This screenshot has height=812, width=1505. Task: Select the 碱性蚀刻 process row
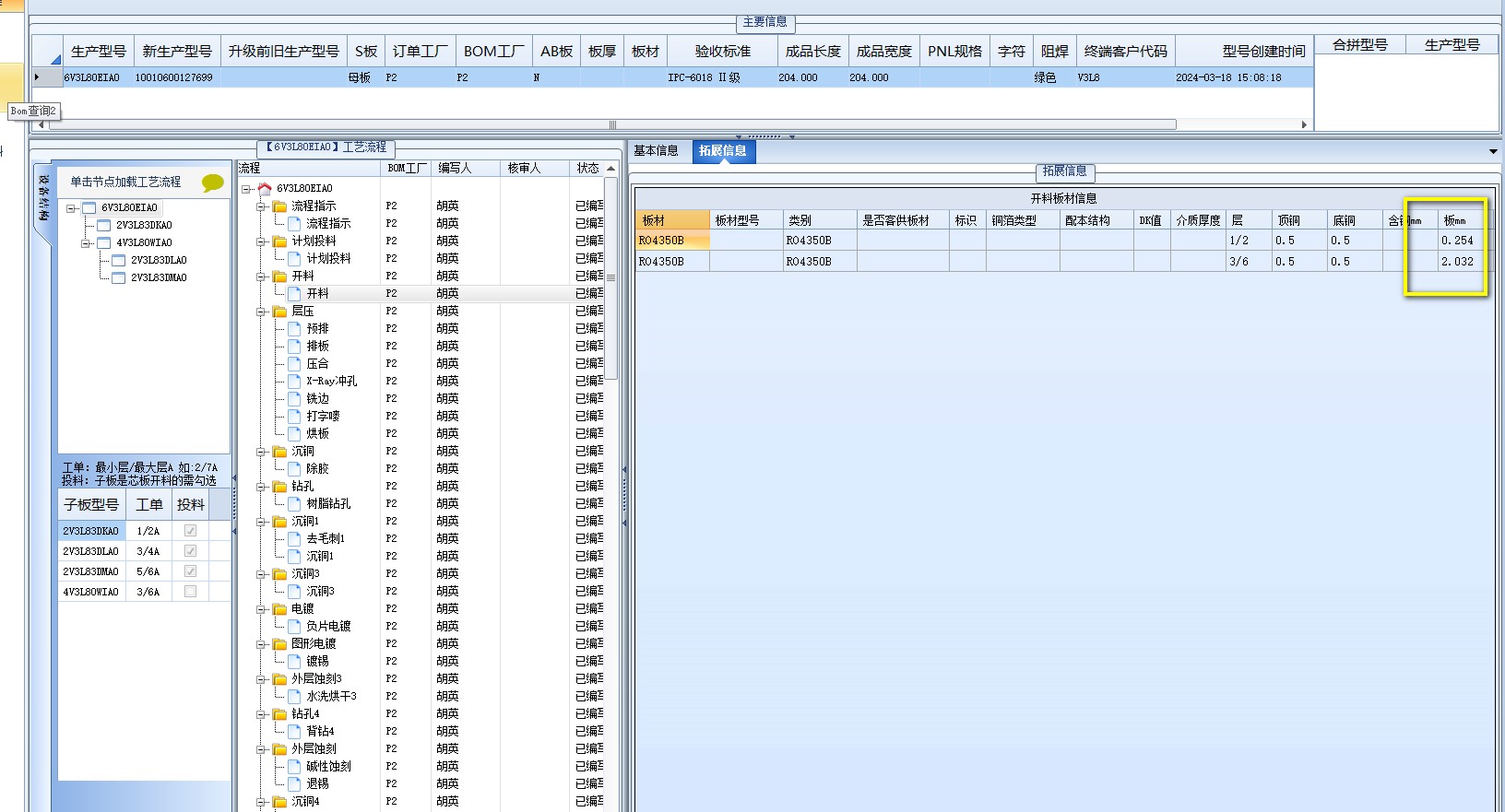(x=328, y=766)
